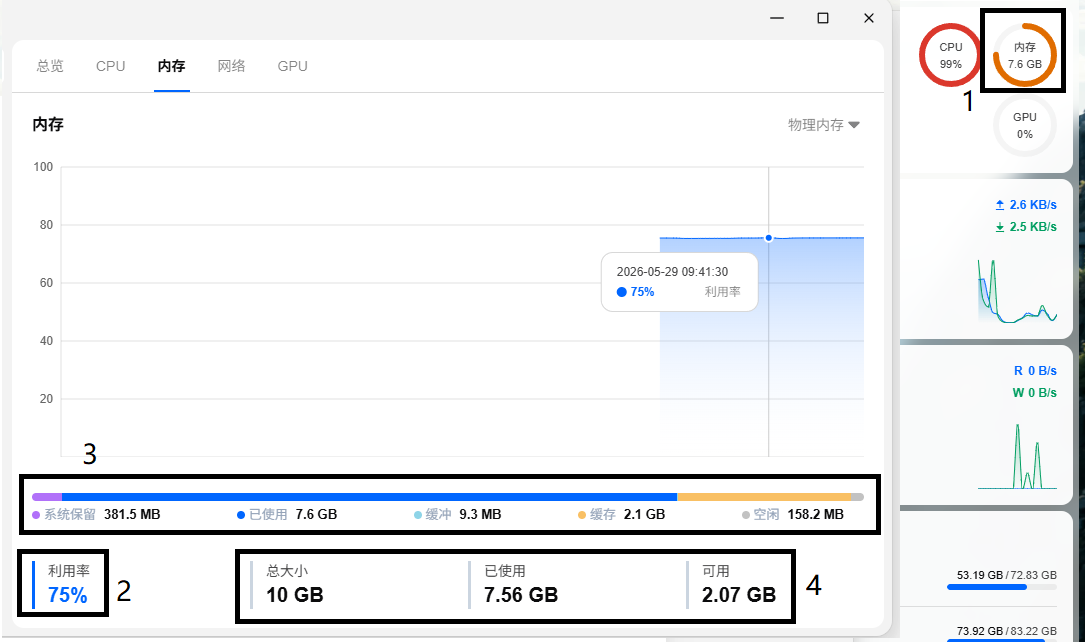Open the 物理内存 dropdown
The image size is (1085, 642).
[x=823, y=125]
